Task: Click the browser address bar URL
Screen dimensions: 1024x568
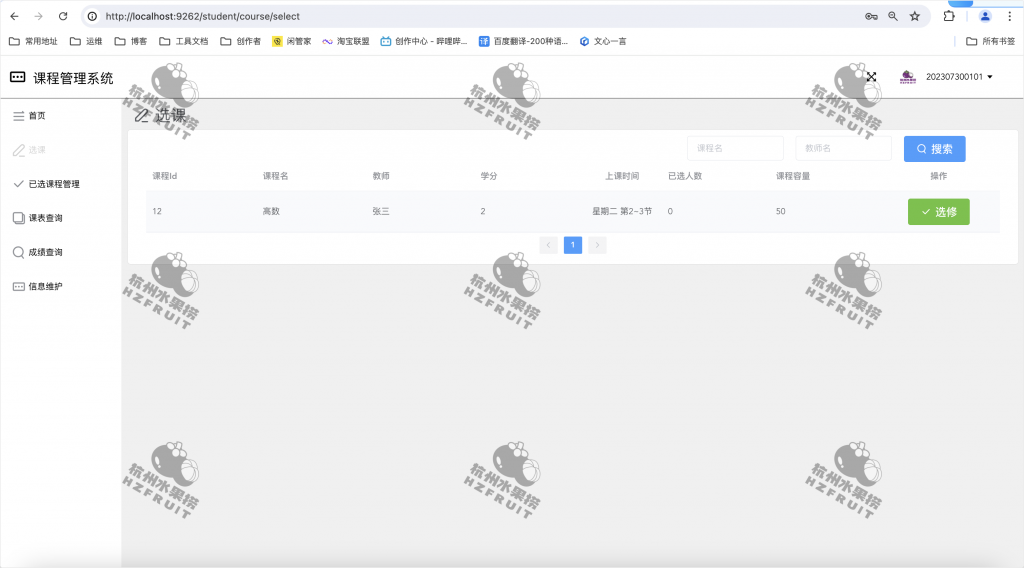Action: click(x=202, y=16)
